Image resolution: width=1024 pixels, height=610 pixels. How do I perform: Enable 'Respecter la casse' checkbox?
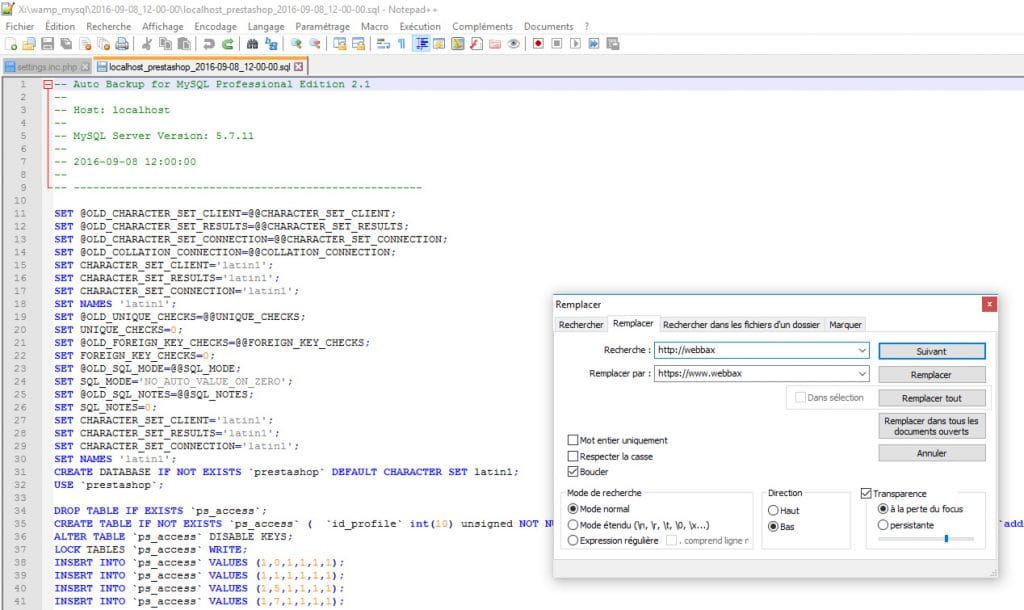pyautogui.click(x=573, y=456)
